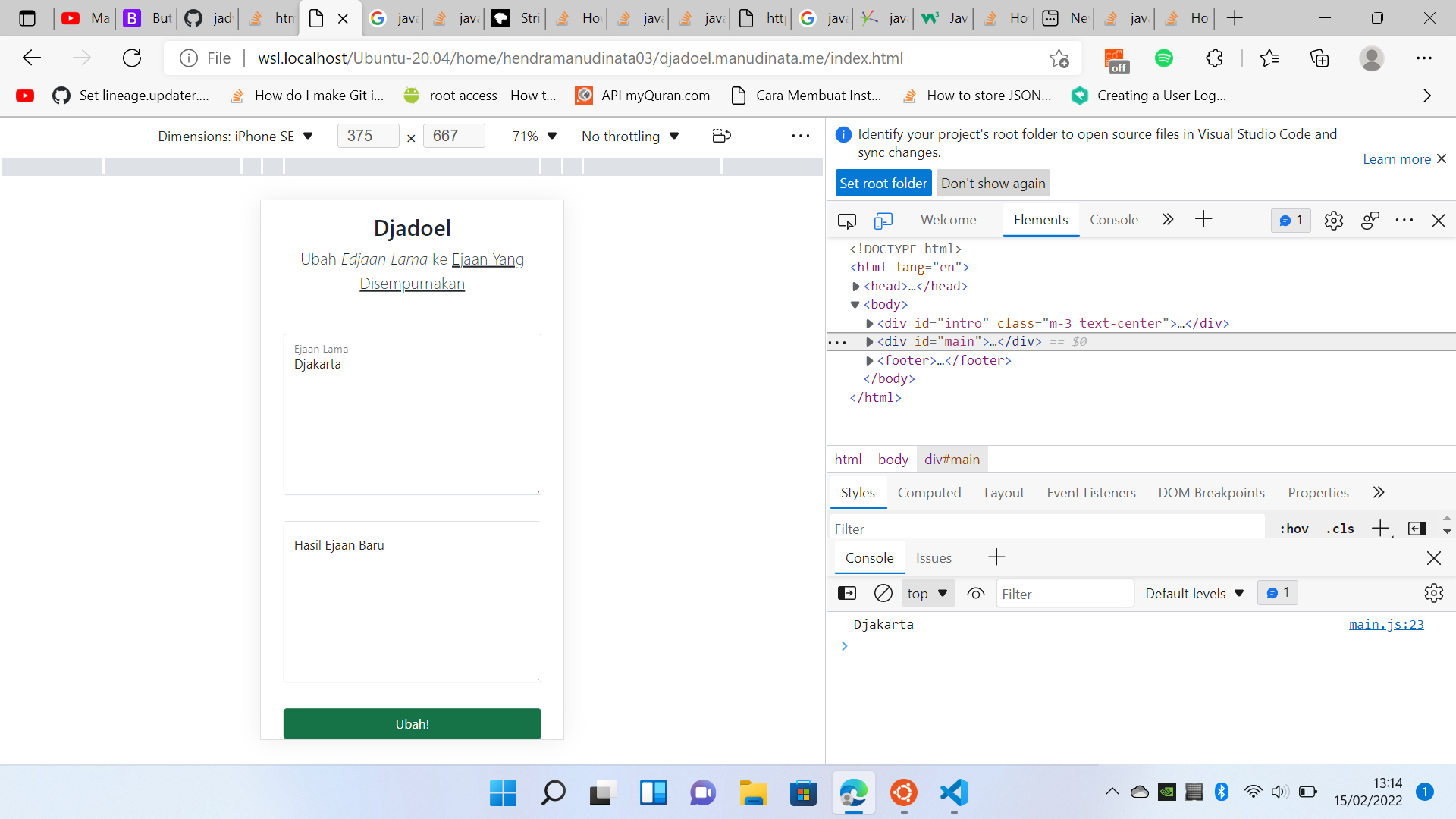Open DevTools settings gear icon
The width and height of the screenshot is (1456, 819).
point(1334,220)
